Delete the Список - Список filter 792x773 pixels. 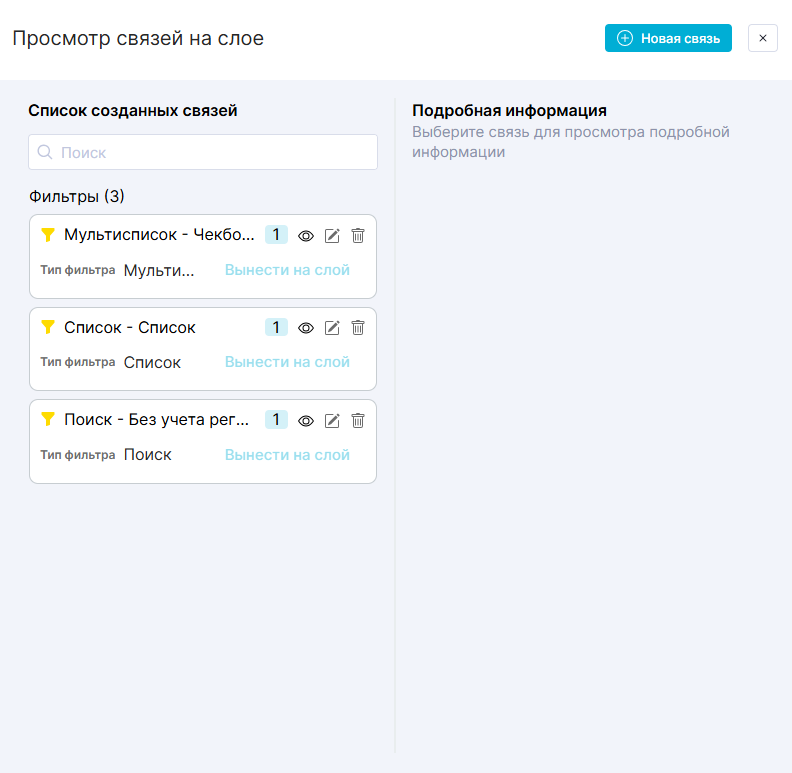358,328
